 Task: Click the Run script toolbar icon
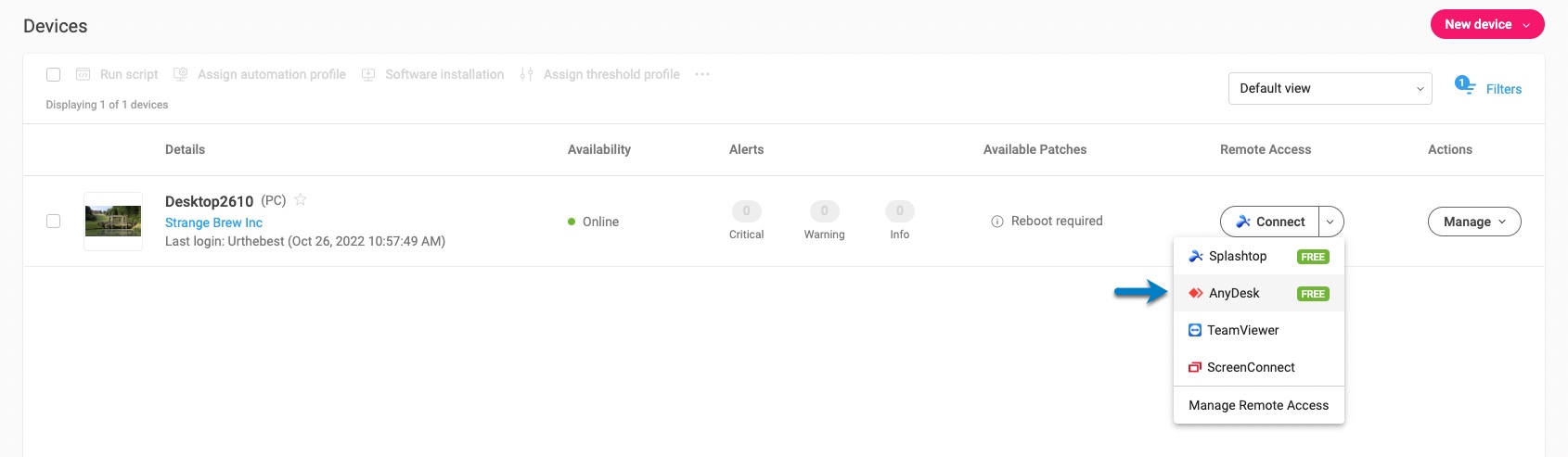pos(84,74)
